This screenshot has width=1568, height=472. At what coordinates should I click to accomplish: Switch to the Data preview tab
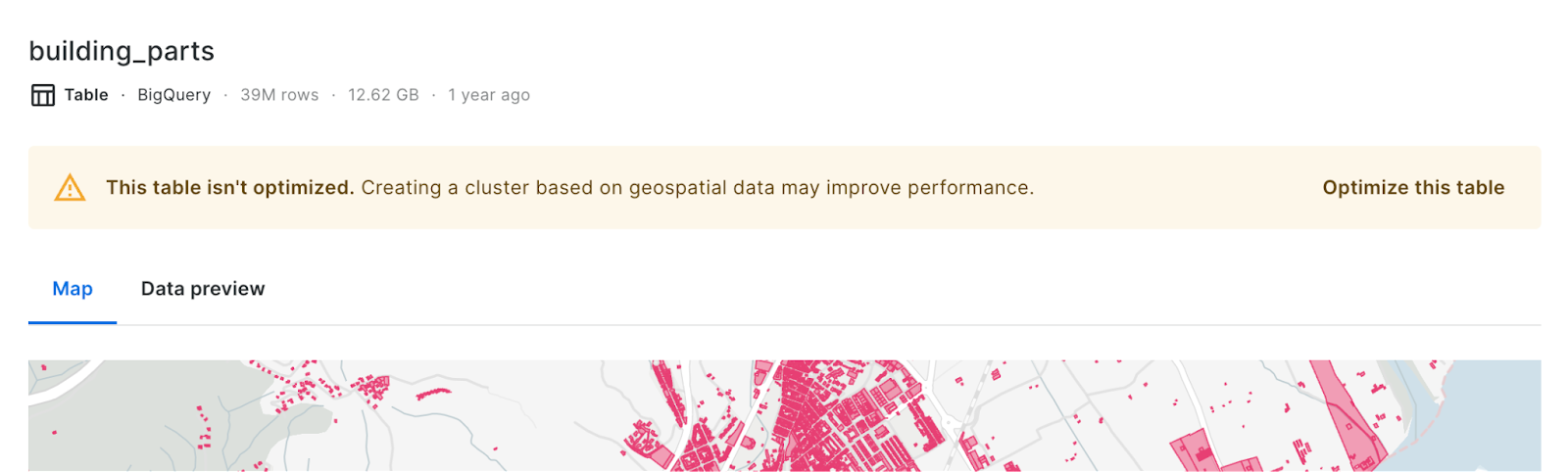(x=203, y=289)
